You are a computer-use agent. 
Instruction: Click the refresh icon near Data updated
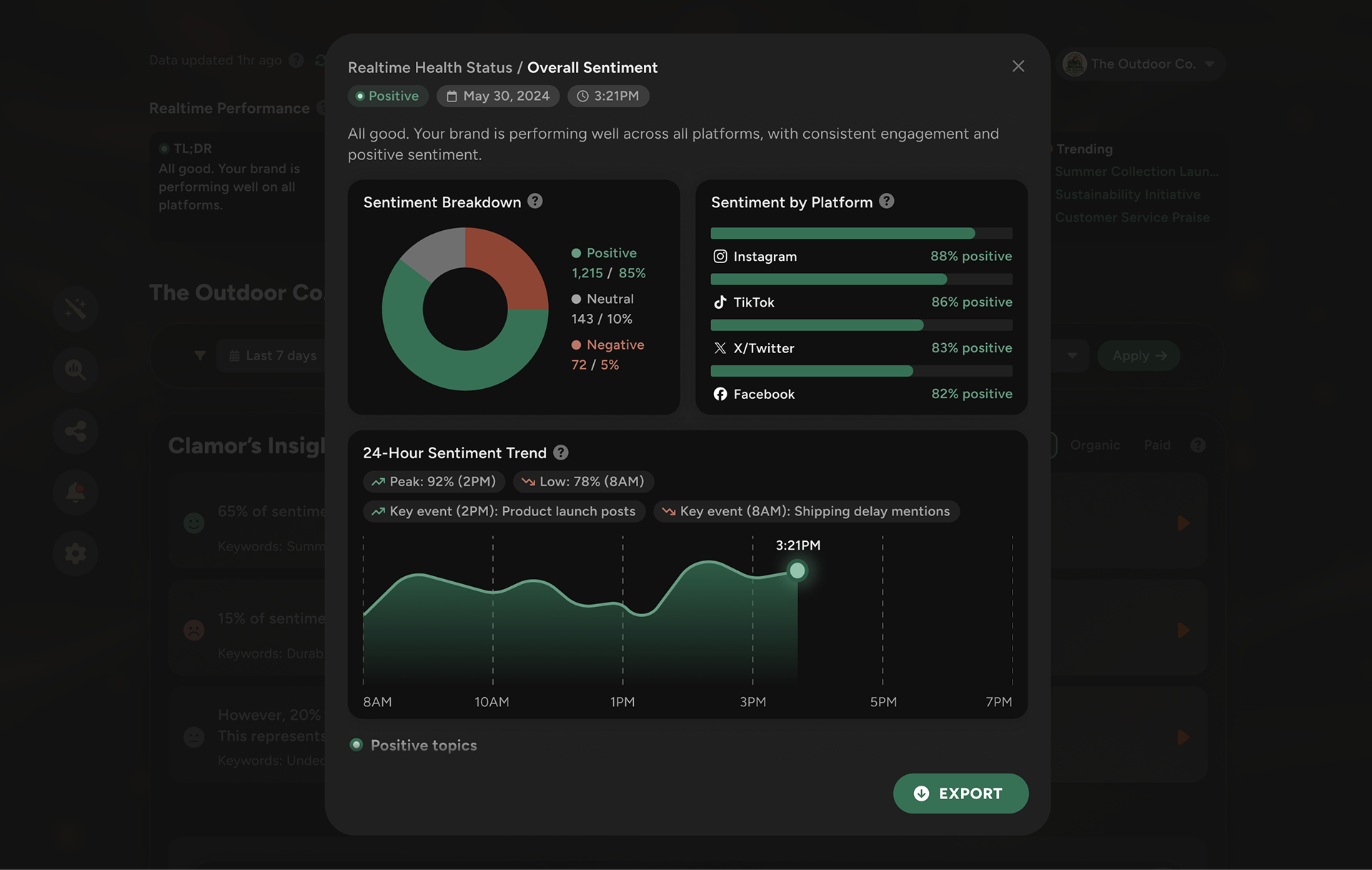[x=321, y=60]
